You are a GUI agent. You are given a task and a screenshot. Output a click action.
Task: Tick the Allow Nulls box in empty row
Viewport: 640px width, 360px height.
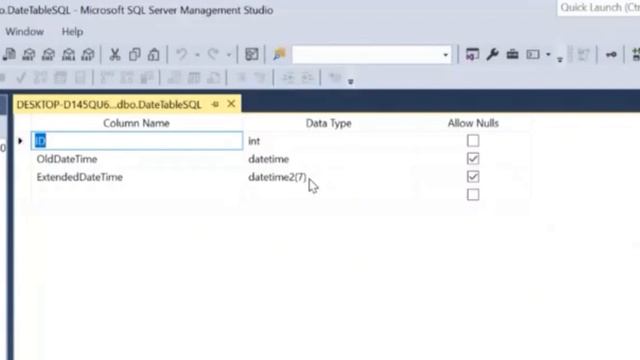tap(473, 195)
